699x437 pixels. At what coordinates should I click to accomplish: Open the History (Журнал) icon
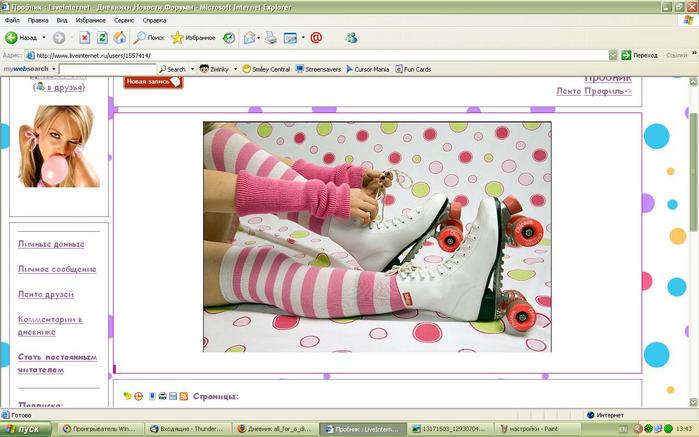(229, 38)
